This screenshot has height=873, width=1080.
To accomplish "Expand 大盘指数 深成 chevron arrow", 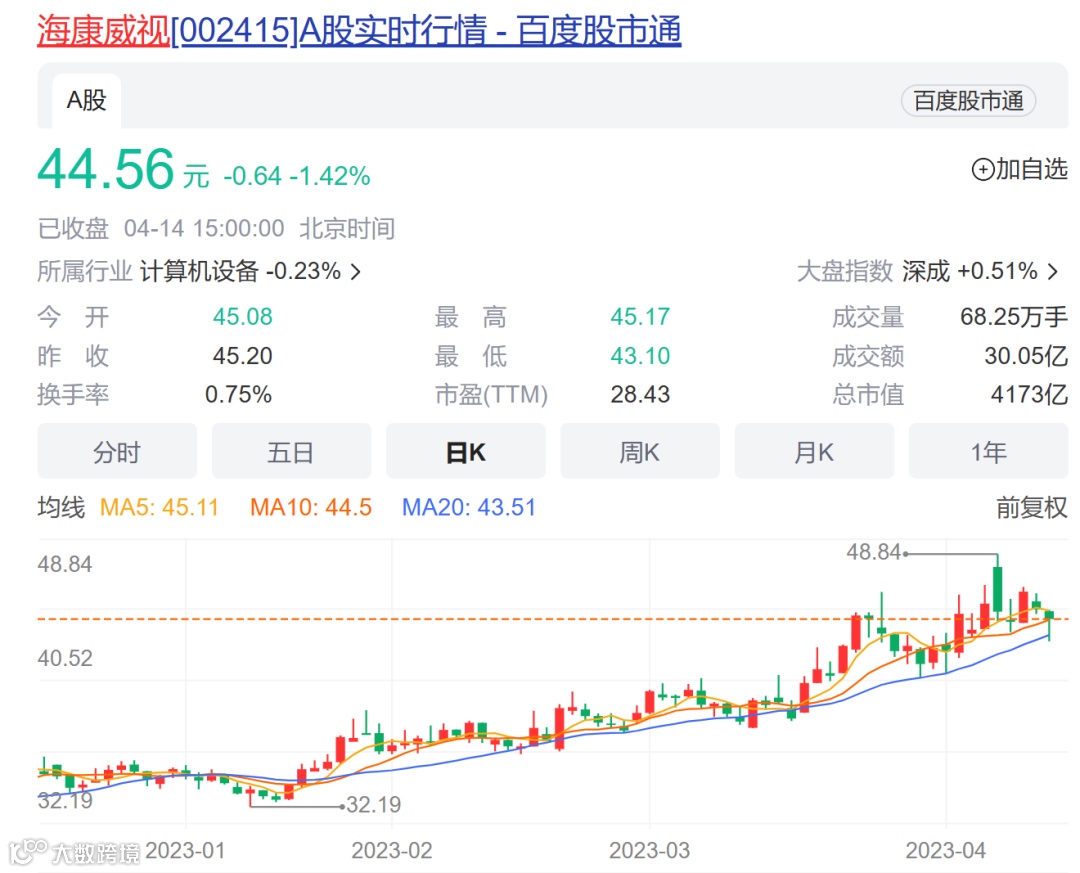I will [1053, 271].
